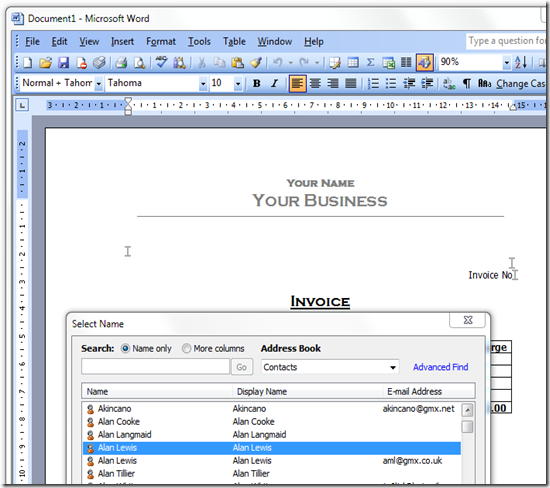Click the Permission icon on the toolbar
The width and height of the screenshot is (550, 488).
[x=81, y=63]
